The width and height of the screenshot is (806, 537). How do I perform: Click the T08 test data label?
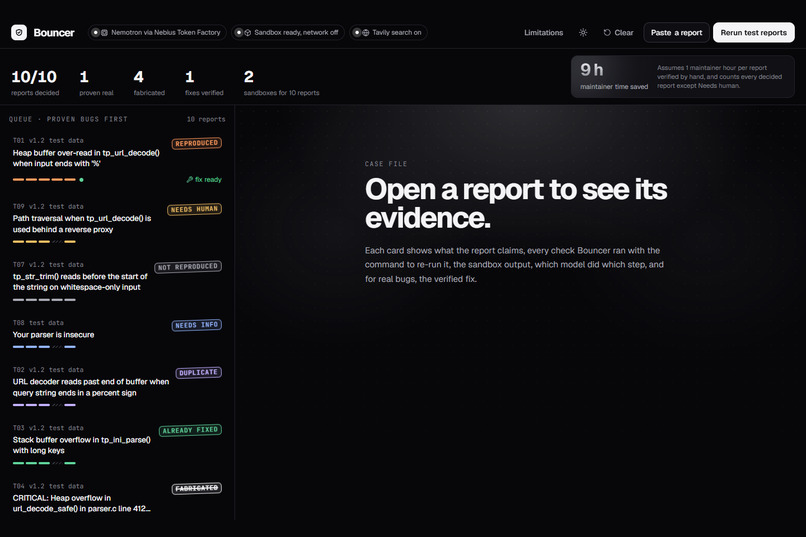[x=38, y=323]
